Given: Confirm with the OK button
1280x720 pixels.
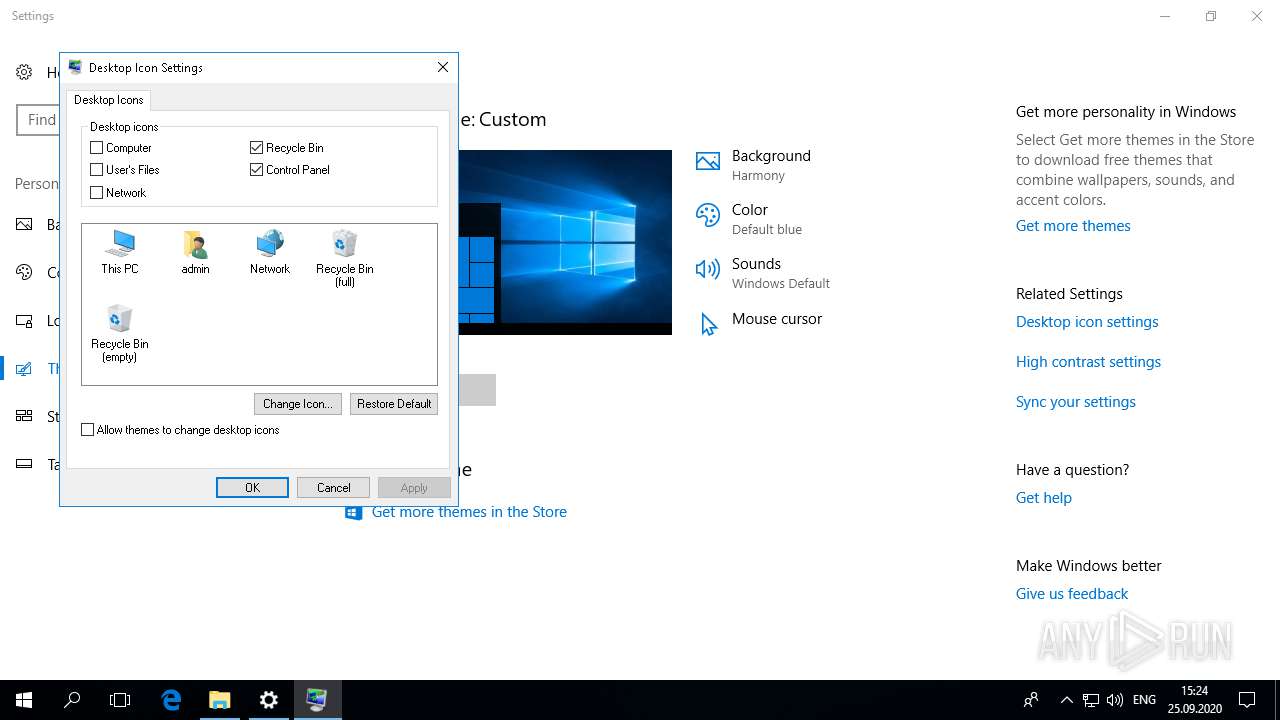Looking at the screenshot, I should click(x=252, y=488).
